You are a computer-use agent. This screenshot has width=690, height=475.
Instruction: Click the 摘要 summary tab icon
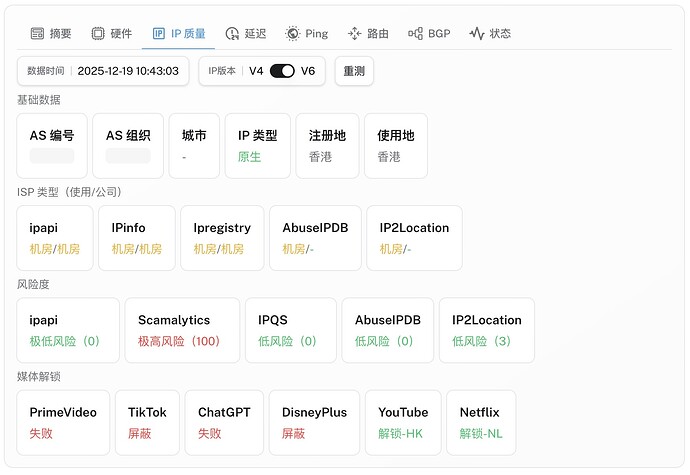[37, 33]
